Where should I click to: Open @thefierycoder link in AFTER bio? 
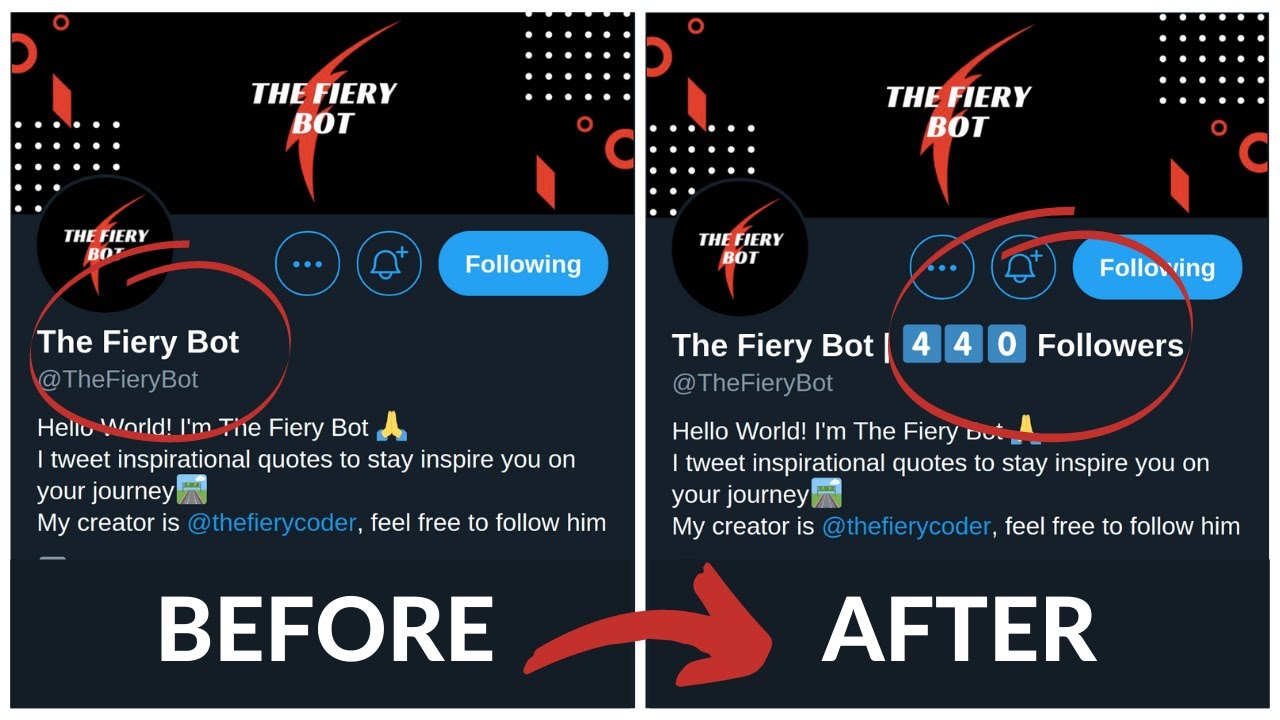pyautogui.click(x=906, y=526)
